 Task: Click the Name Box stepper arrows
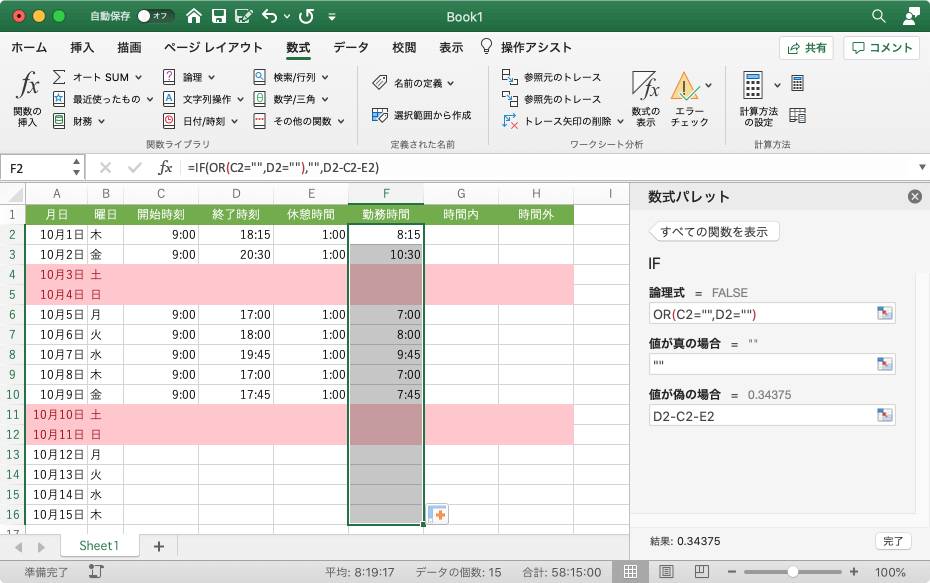click(x=77, y=167)
